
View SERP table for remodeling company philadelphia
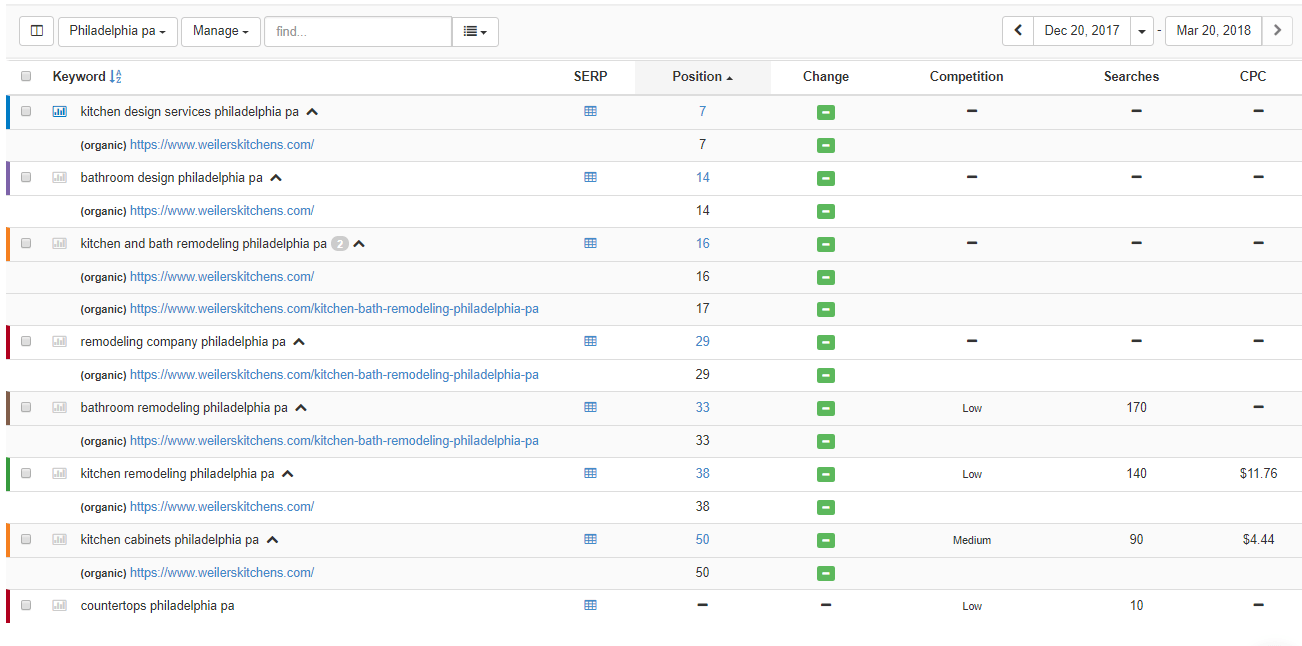click(590, 341)
